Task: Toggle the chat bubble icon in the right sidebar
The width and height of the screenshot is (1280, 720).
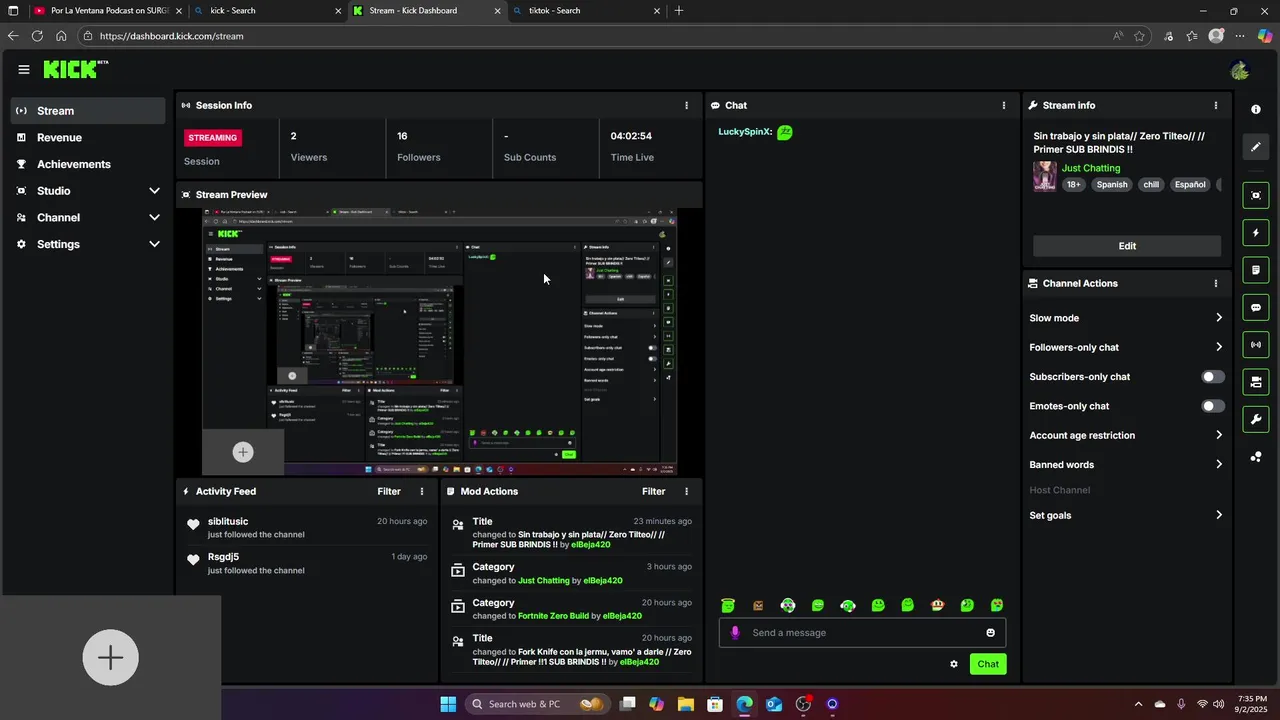Action: coord(1256,308)
